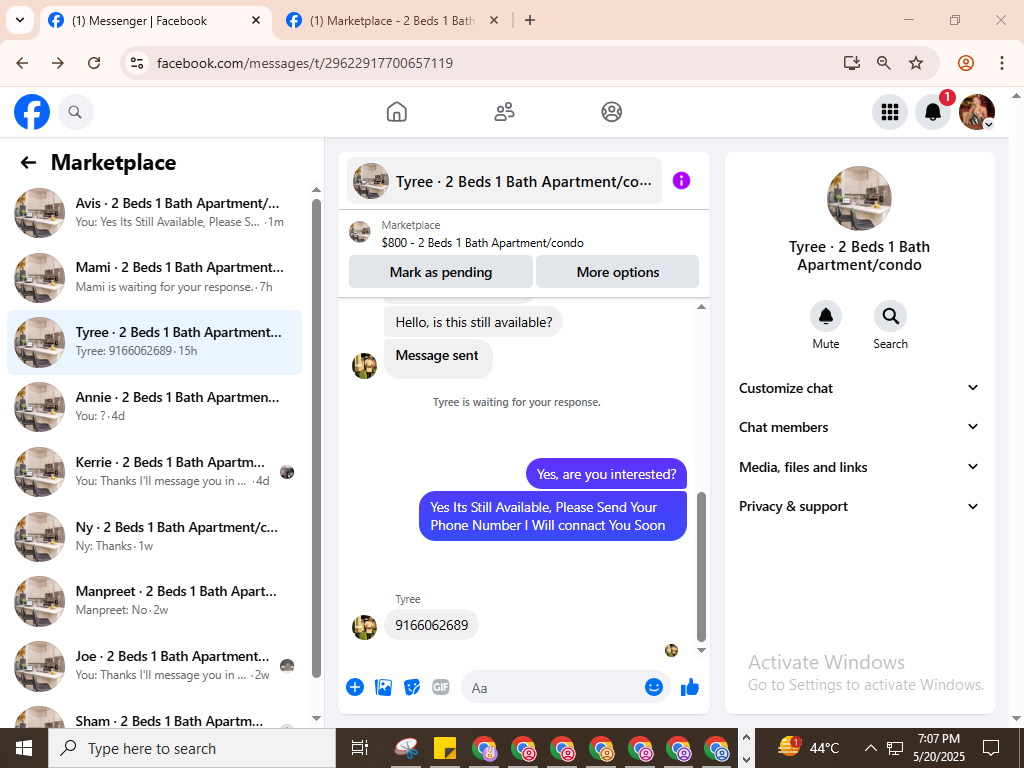Expand Media, files and links section
1024x768 pixels.
859,468
